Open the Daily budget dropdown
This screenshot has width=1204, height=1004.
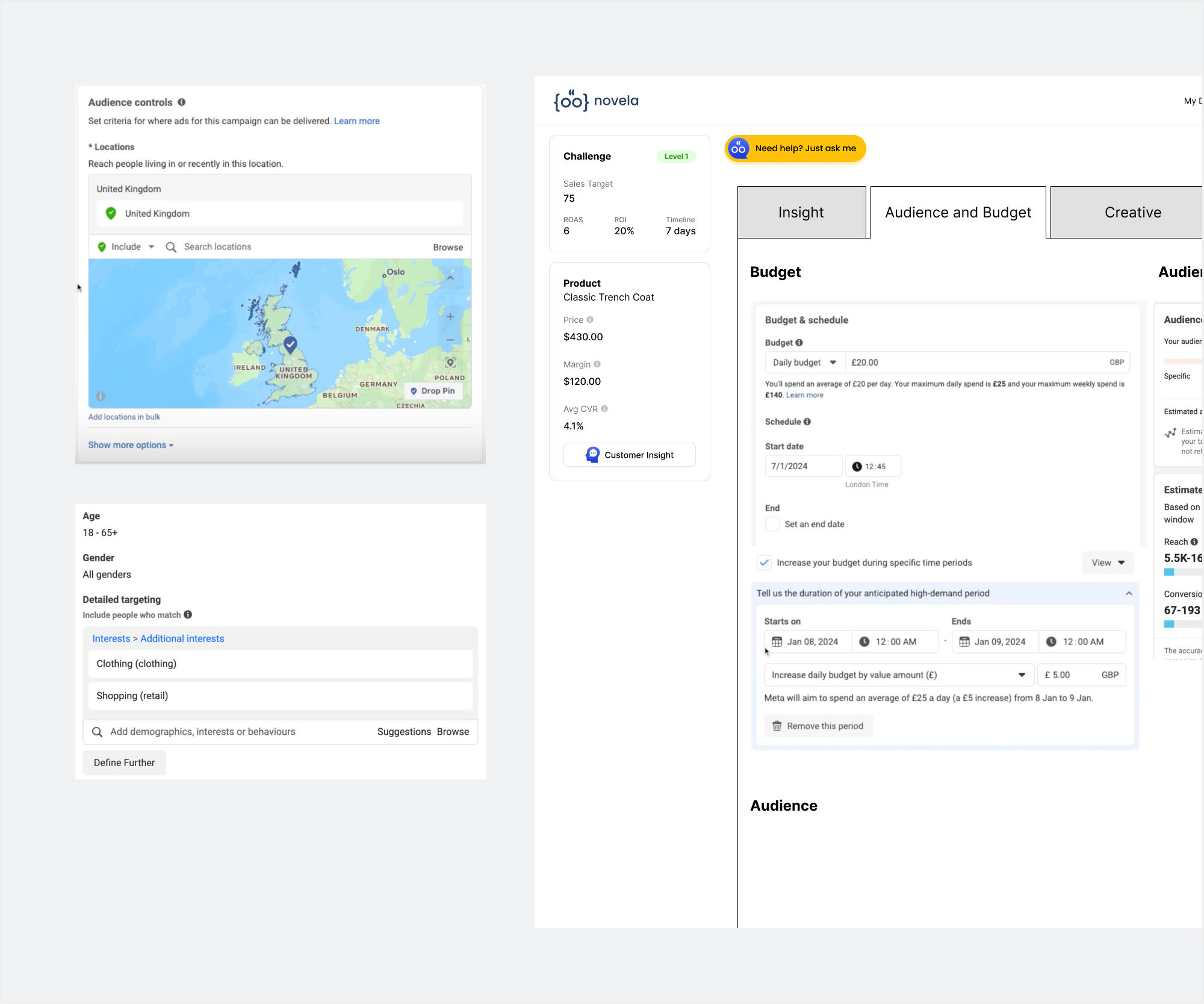pyautogui.click(x=805, y=363)
